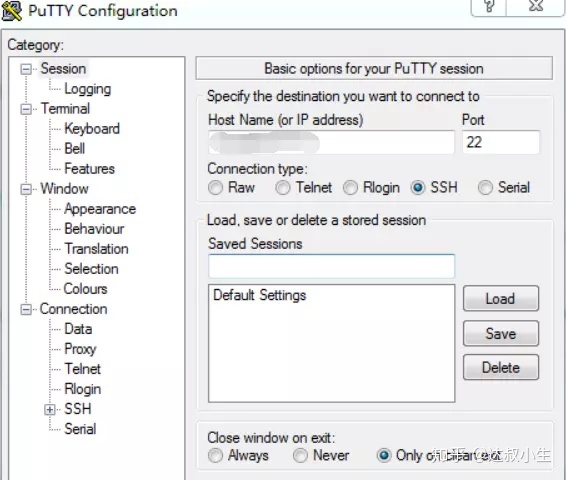Open the Logging category
The width and height of the screenshot is (566, 480).
87,89
